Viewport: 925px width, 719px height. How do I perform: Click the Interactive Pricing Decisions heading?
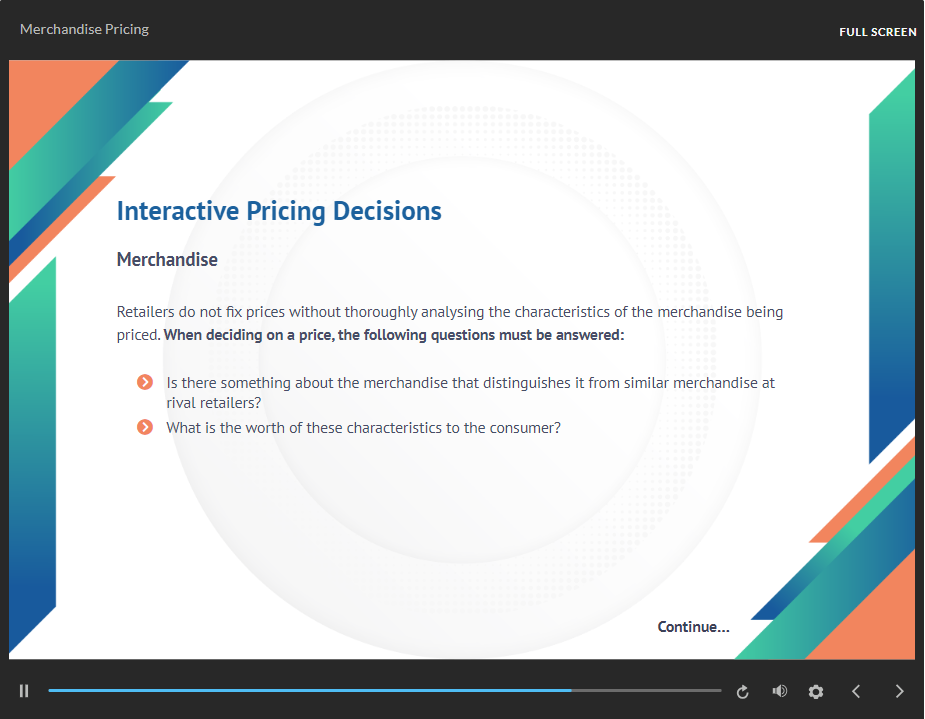point(279,211)
